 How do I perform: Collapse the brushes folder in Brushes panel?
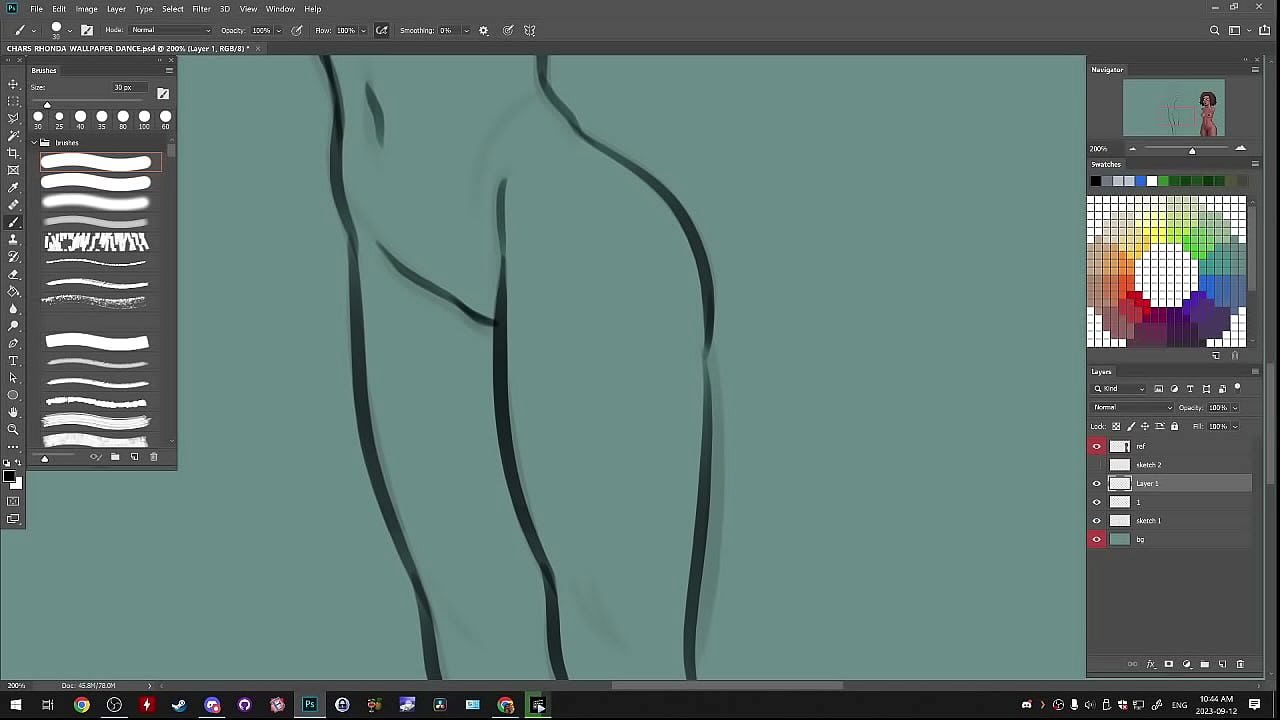coord(33,143)
